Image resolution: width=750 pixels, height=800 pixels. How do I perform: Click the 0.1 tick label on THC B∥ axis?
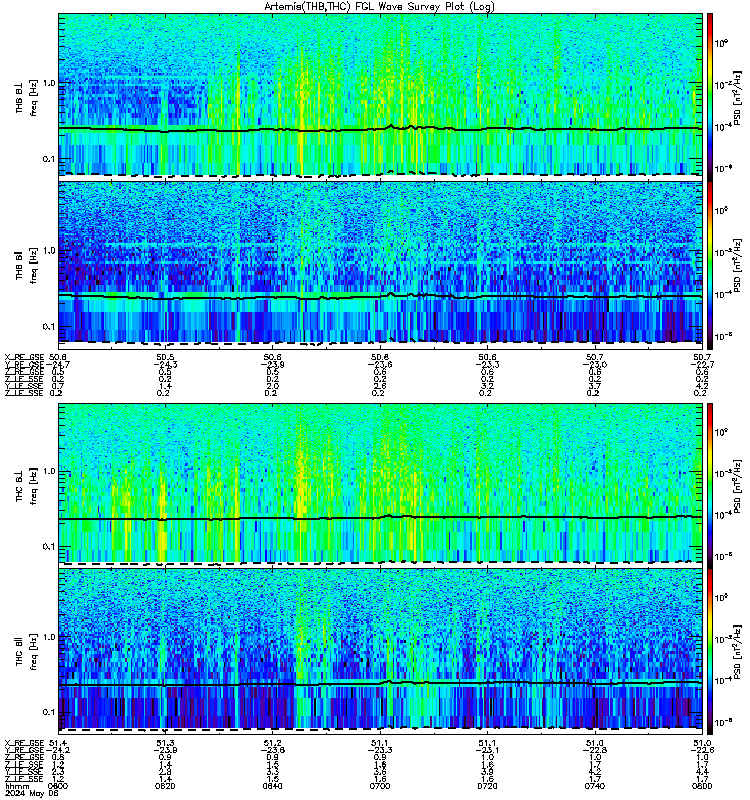coord(49,712)
